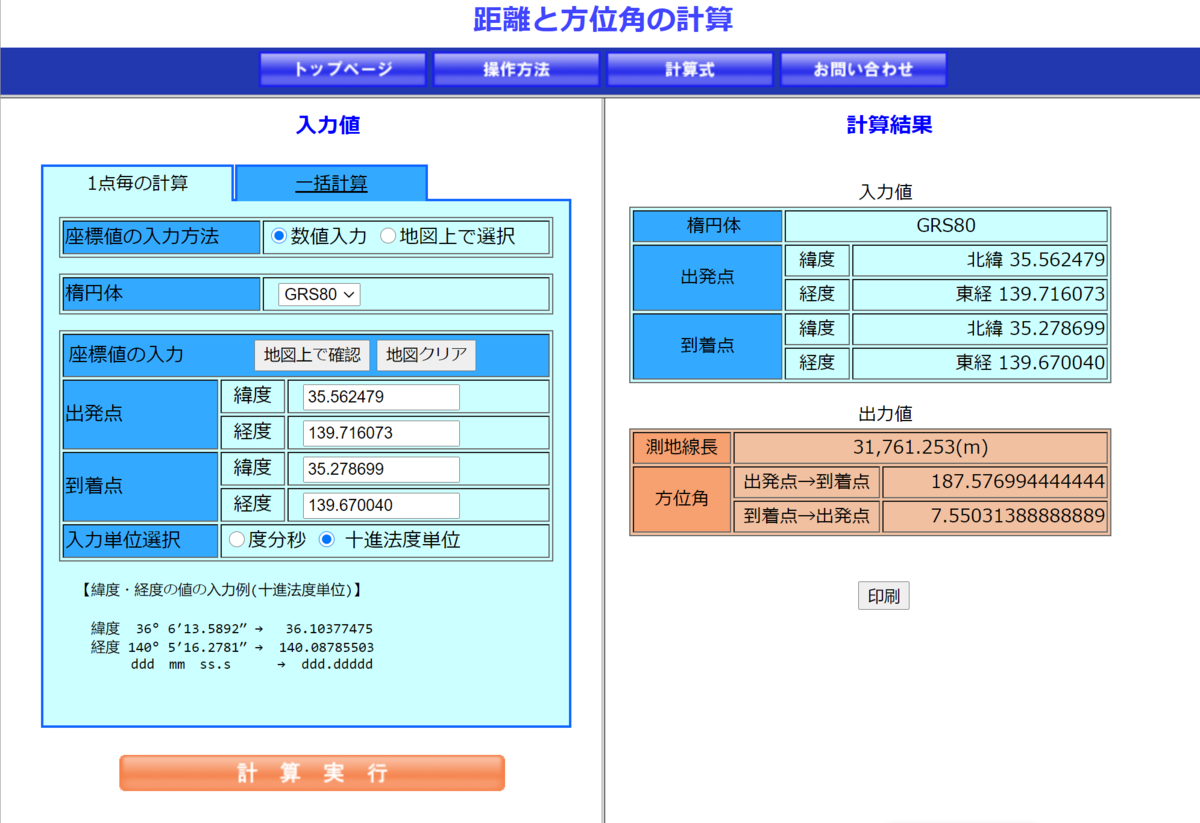The image size is (1200, 823).
Task: Switch to the 1点毎の計算 tab
Action: [x=138, y=183]
